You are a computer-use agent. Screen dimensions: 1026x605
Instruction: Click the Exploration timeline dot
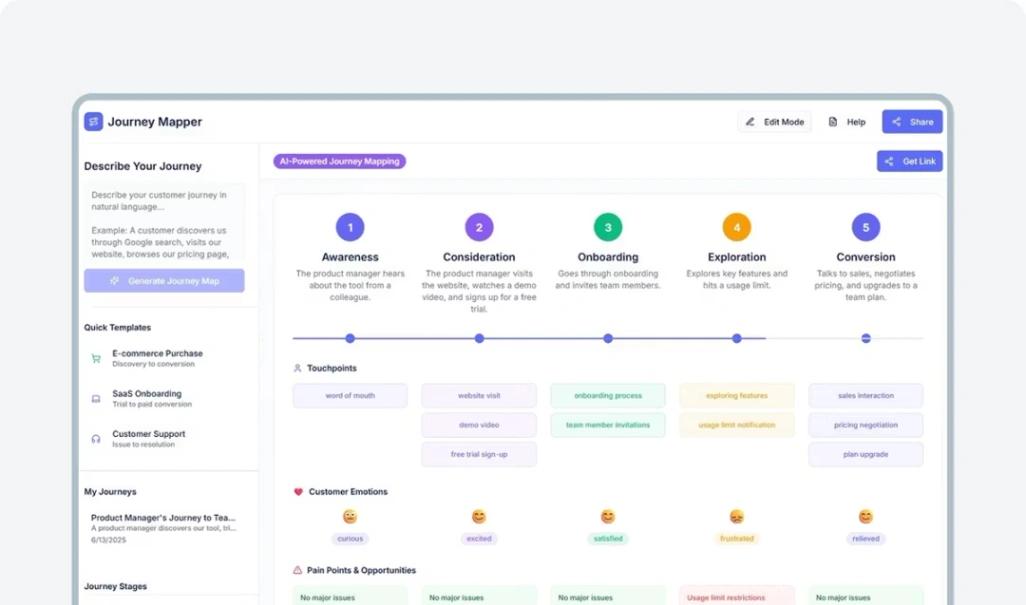[737, 338]
